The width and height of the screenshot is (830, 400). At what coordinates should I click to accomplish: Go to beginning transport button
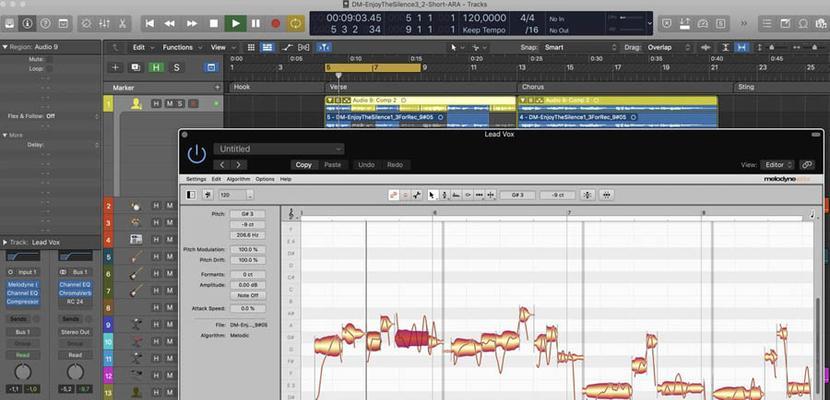(x=150, y=23)
